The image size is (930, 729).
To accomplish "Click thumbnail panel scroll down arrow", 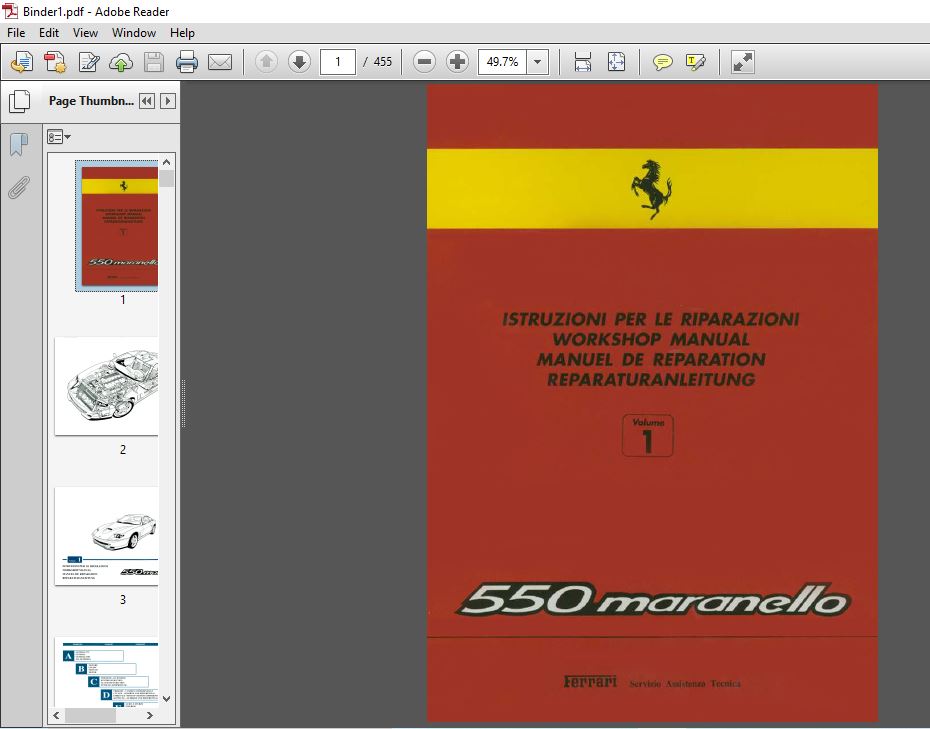I will [167, 699].
